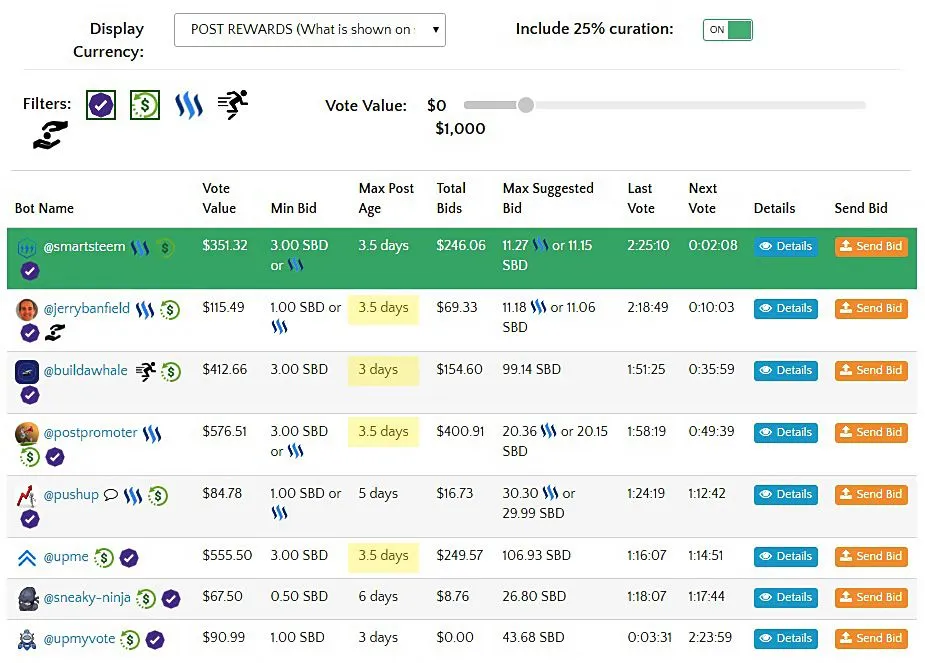
Task: View Details for @jerrybanfield
Action: [786, 308]
